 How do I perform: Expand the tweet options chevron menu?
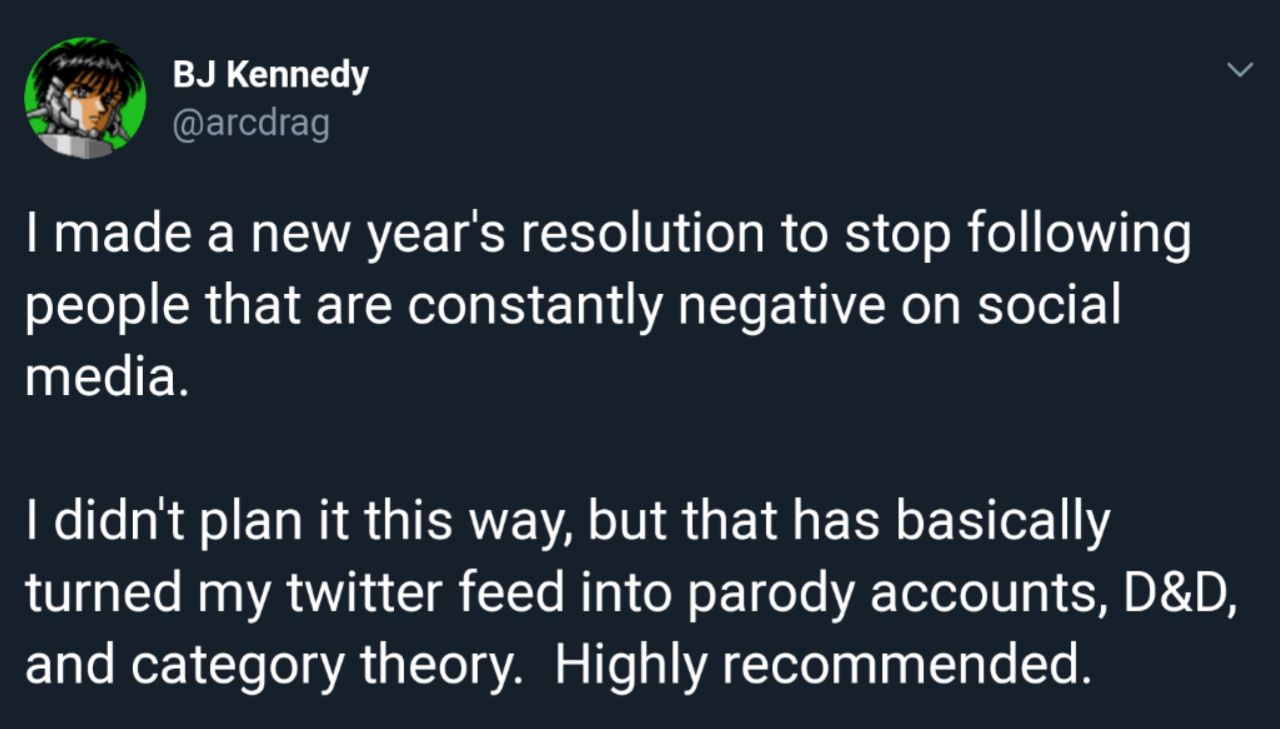click(1240, 70)
